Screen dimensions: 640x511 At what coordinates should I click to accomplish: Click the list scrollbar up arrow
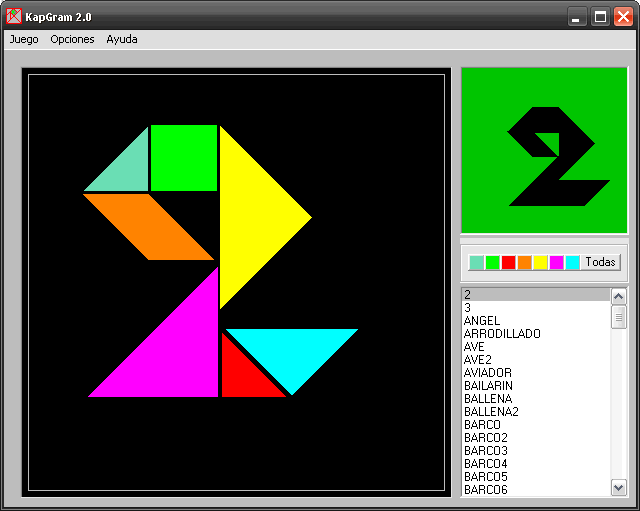pos(618,296)
